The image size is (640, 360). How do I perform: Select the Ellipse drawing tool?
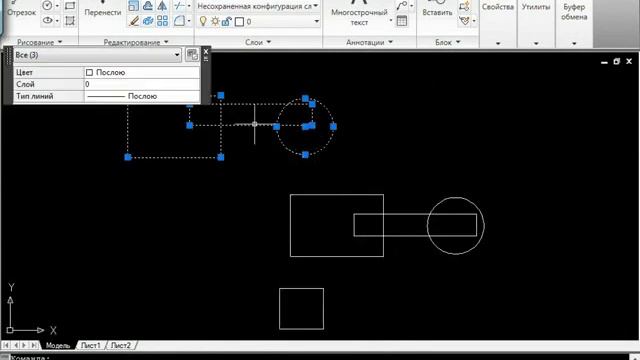click(47, 20)
